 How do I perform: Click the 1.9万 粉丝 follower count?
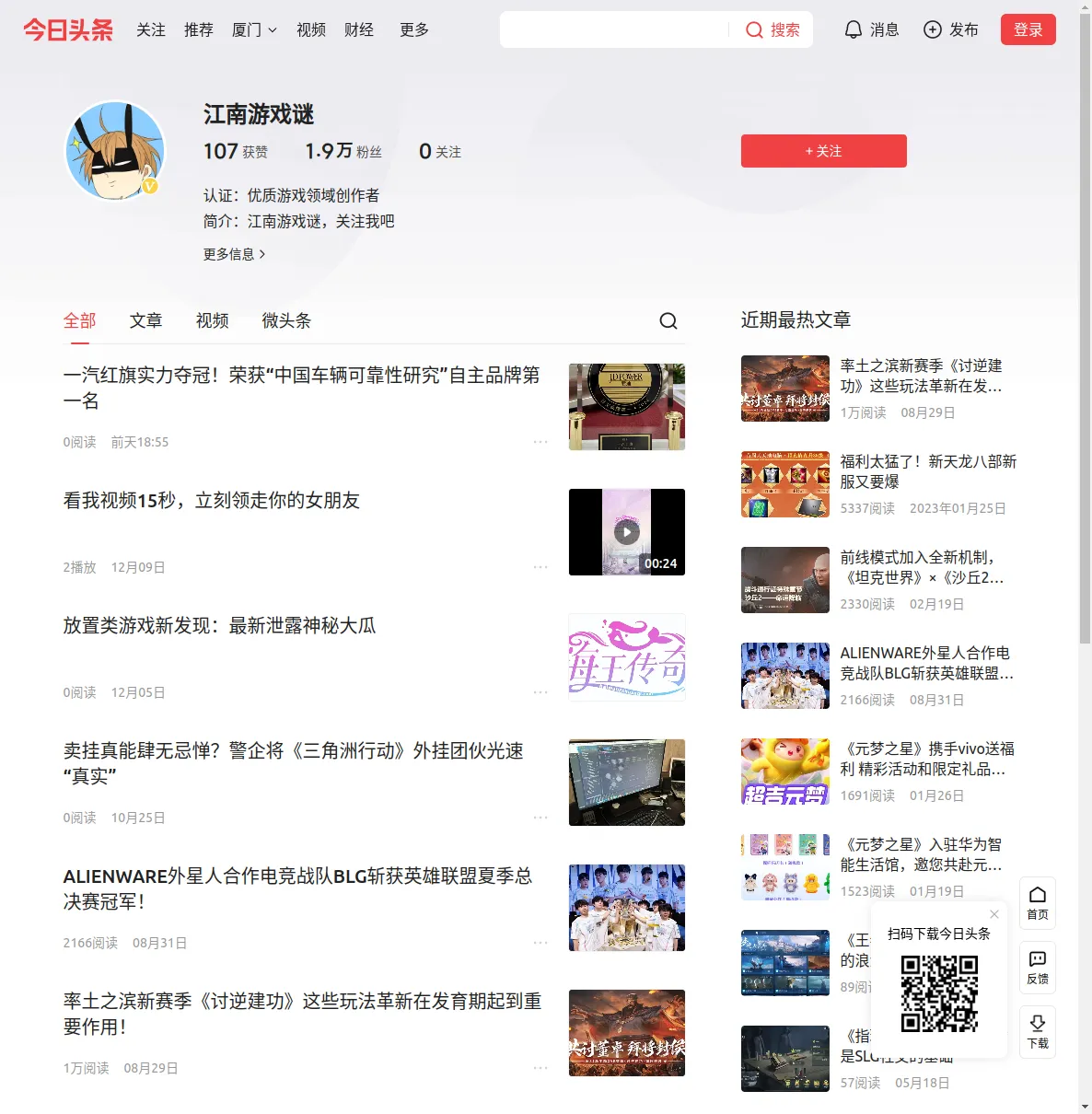[343, 151]
